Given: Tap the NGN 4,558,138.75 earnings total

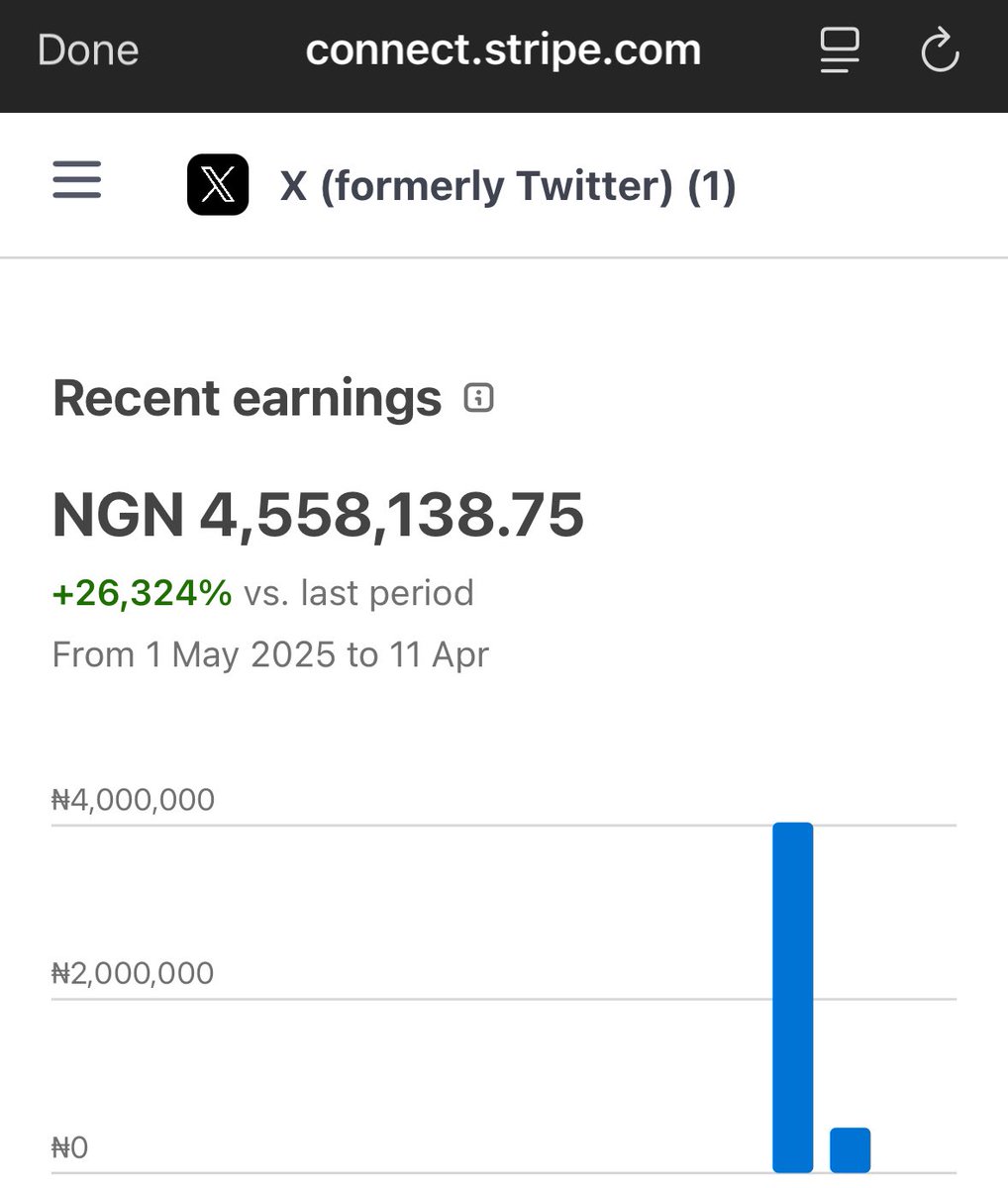Looking at the screenshot, I should pos(318,515).
